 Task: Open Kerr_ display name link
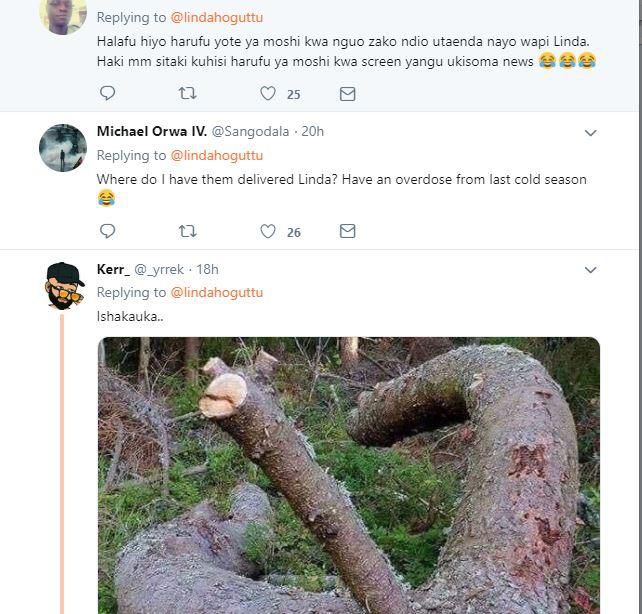tap(113, 269)
